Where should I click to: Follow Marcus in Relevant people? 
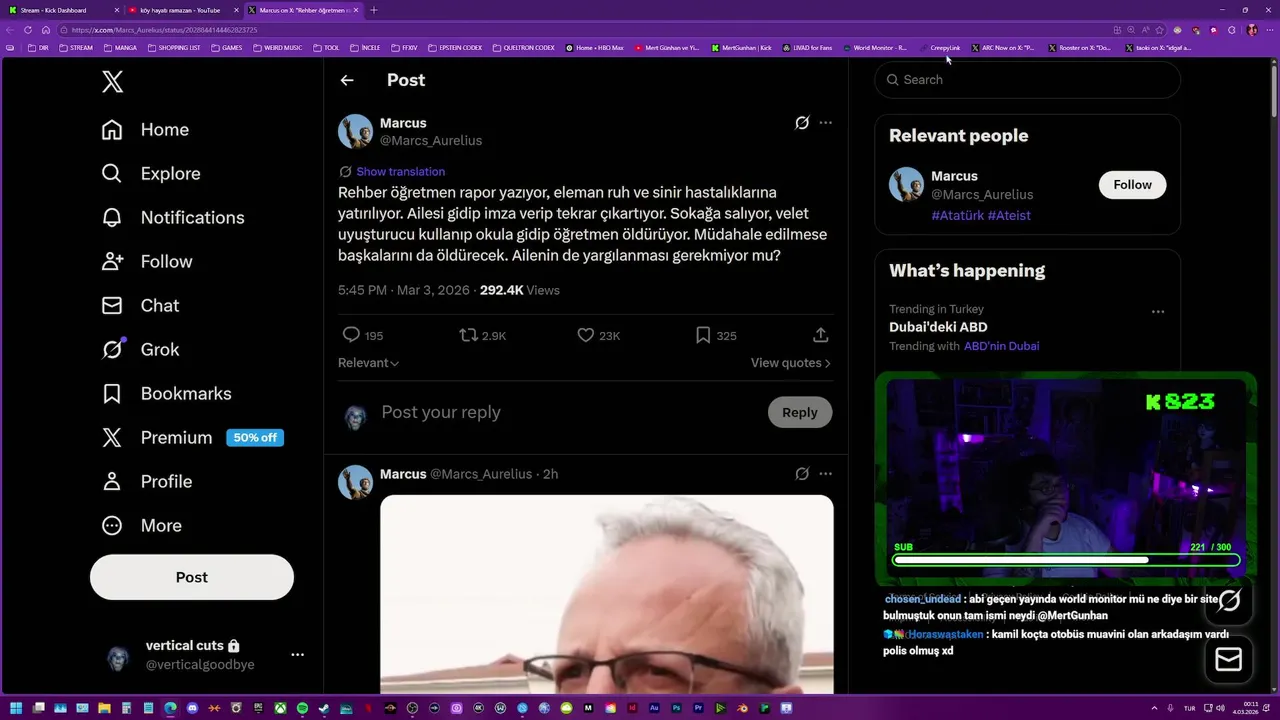pyautogui.click(x=1133, y=185)
